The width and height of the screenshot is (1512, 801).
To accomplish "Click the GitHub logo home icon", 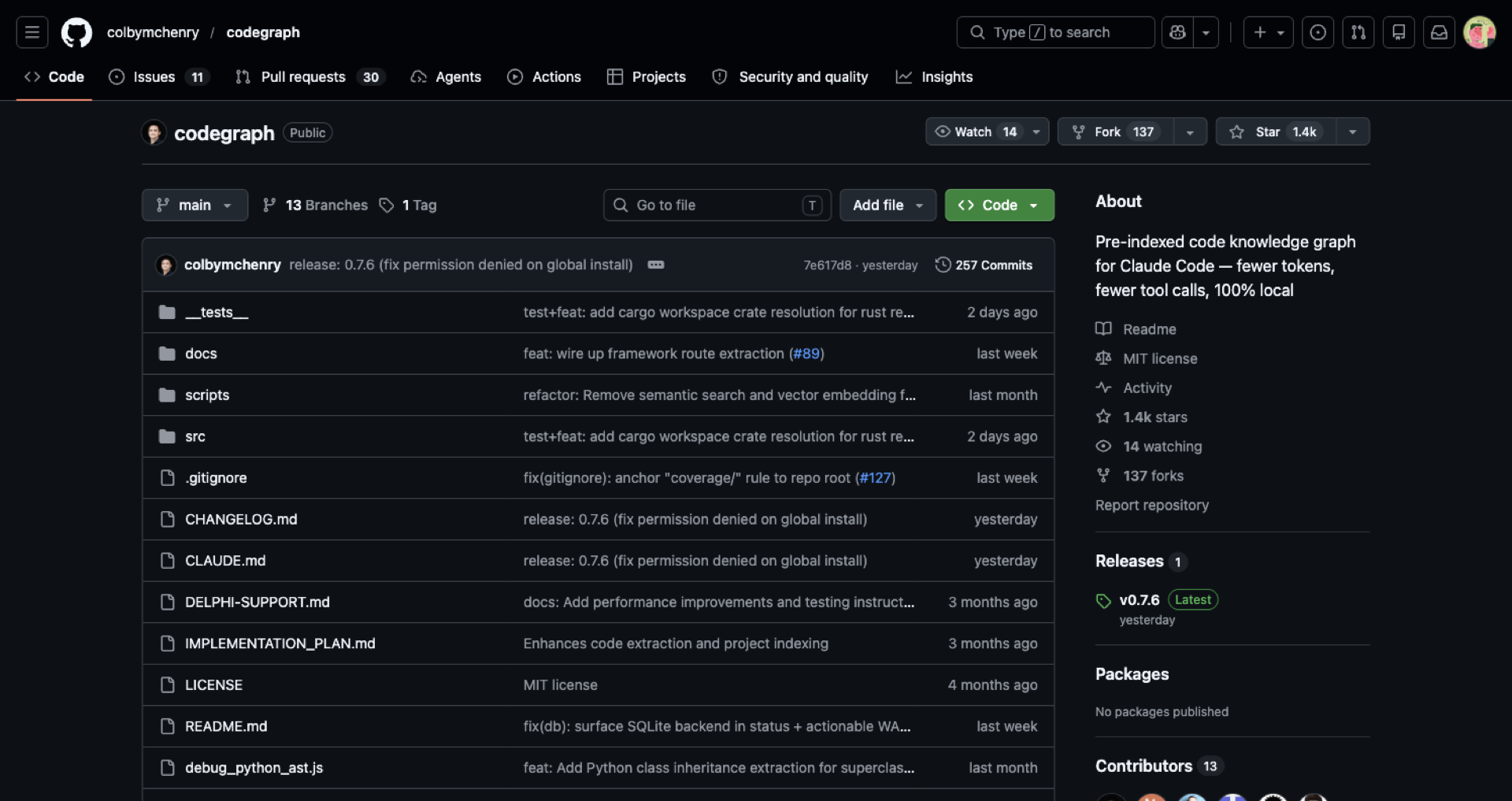I will click(76, 32).
